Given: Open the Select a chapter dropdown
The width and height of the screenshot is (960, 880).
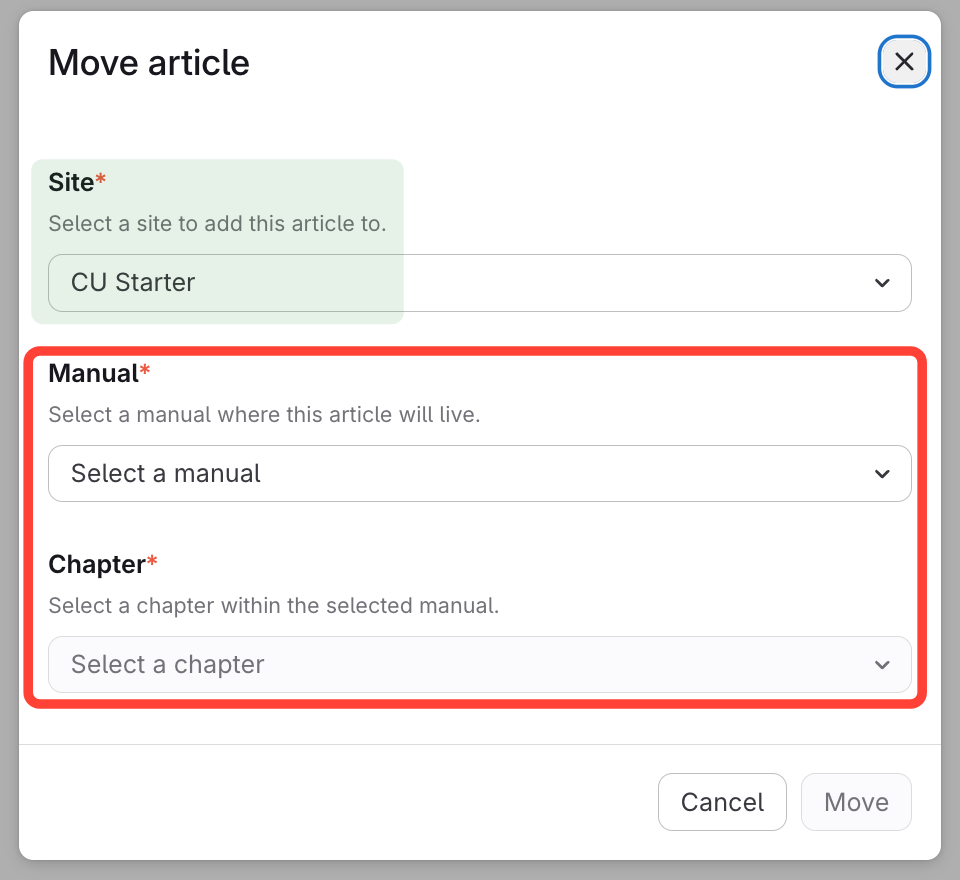Looking at the screenshot, I should point(479,665).
